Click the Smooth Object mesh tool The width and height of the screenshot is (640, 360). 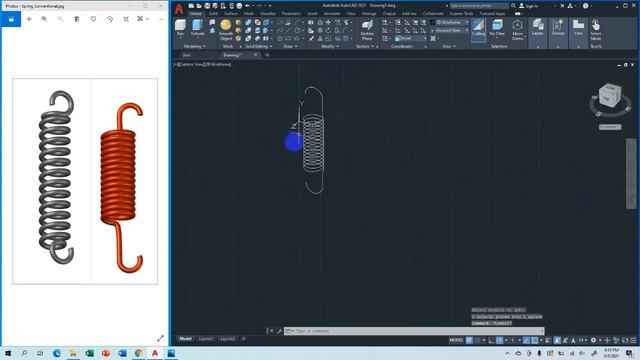(x=226, y=29)
